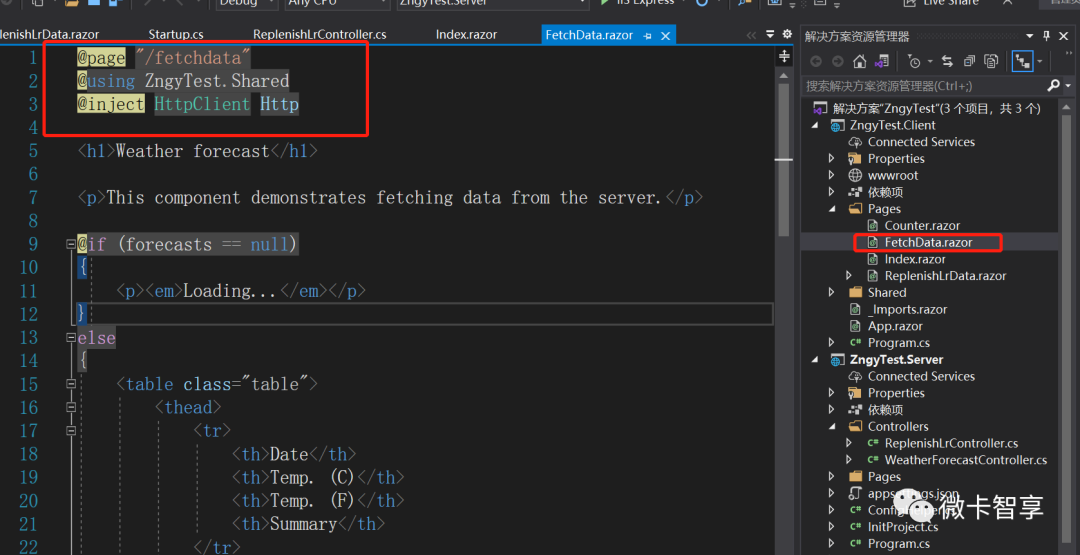
Task: Select App.razor in Solution Explorer
Action: click(x=895, y=326)
